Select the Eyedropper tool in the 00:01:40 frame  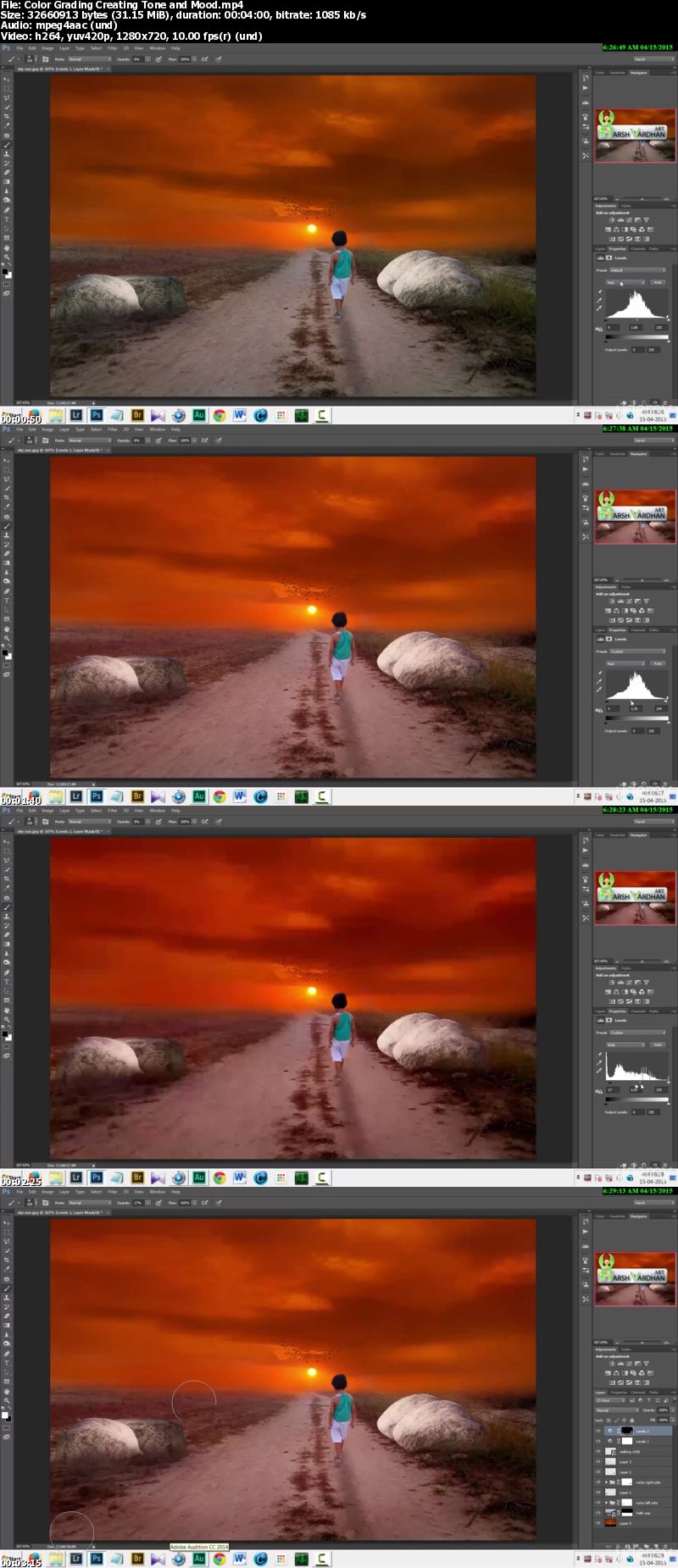6,506
